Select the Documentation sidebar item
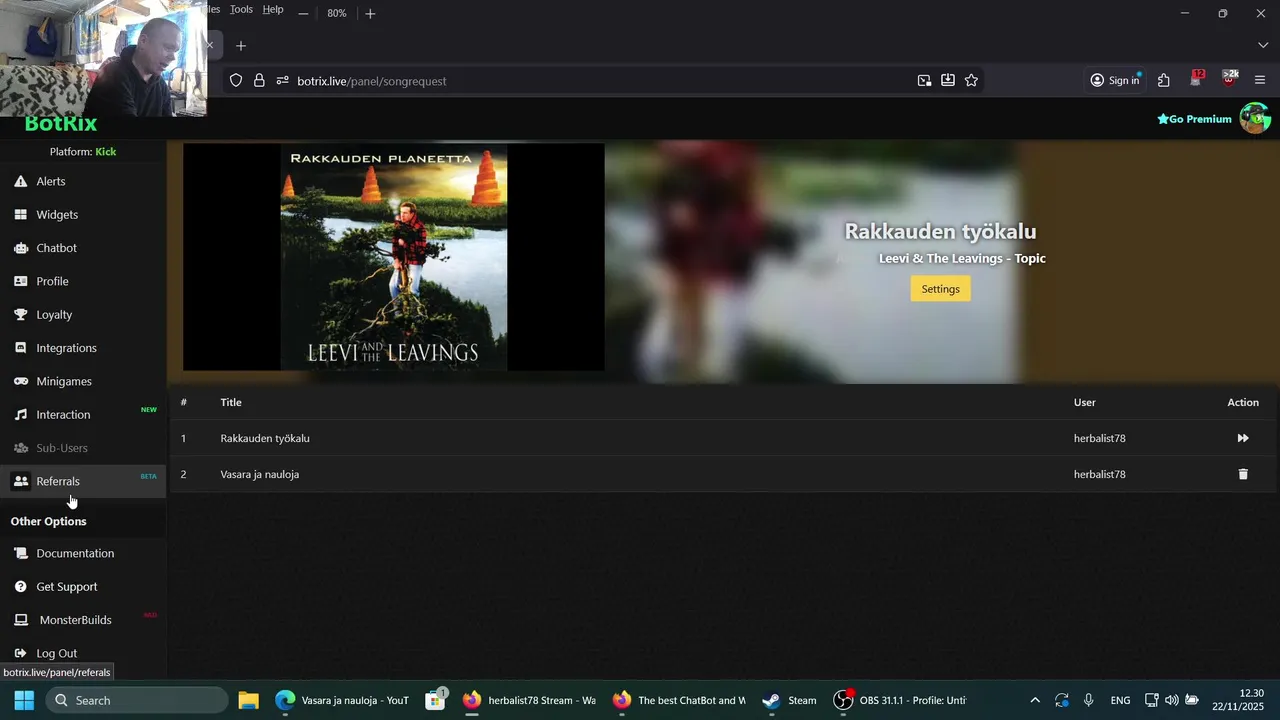 [83, 553]
